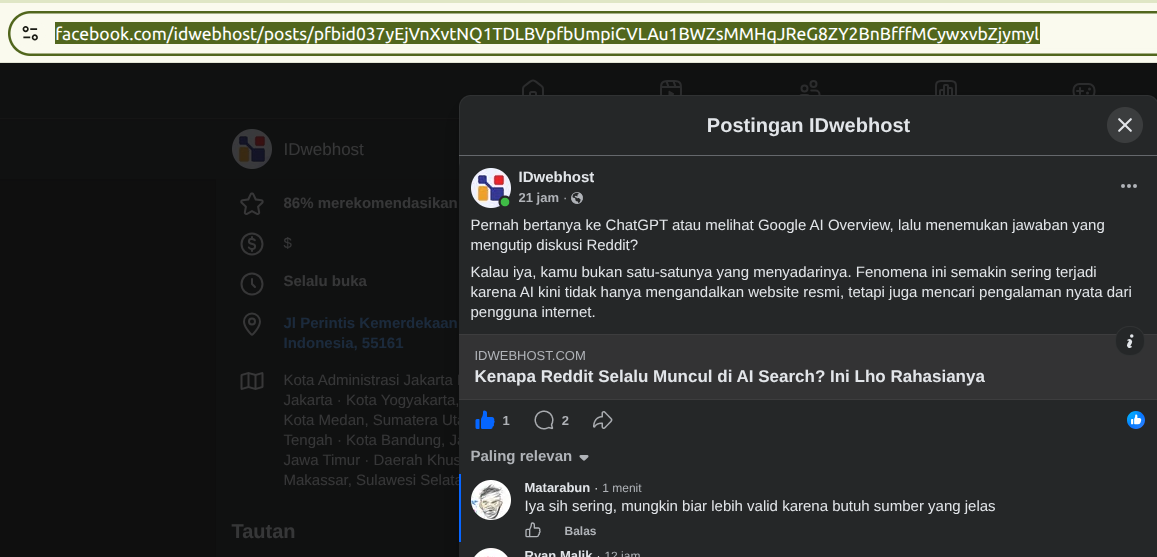
Task: Click the 'Pernah bertanya ke ChatGPT' post paragraph
Action: pos(787,235)
